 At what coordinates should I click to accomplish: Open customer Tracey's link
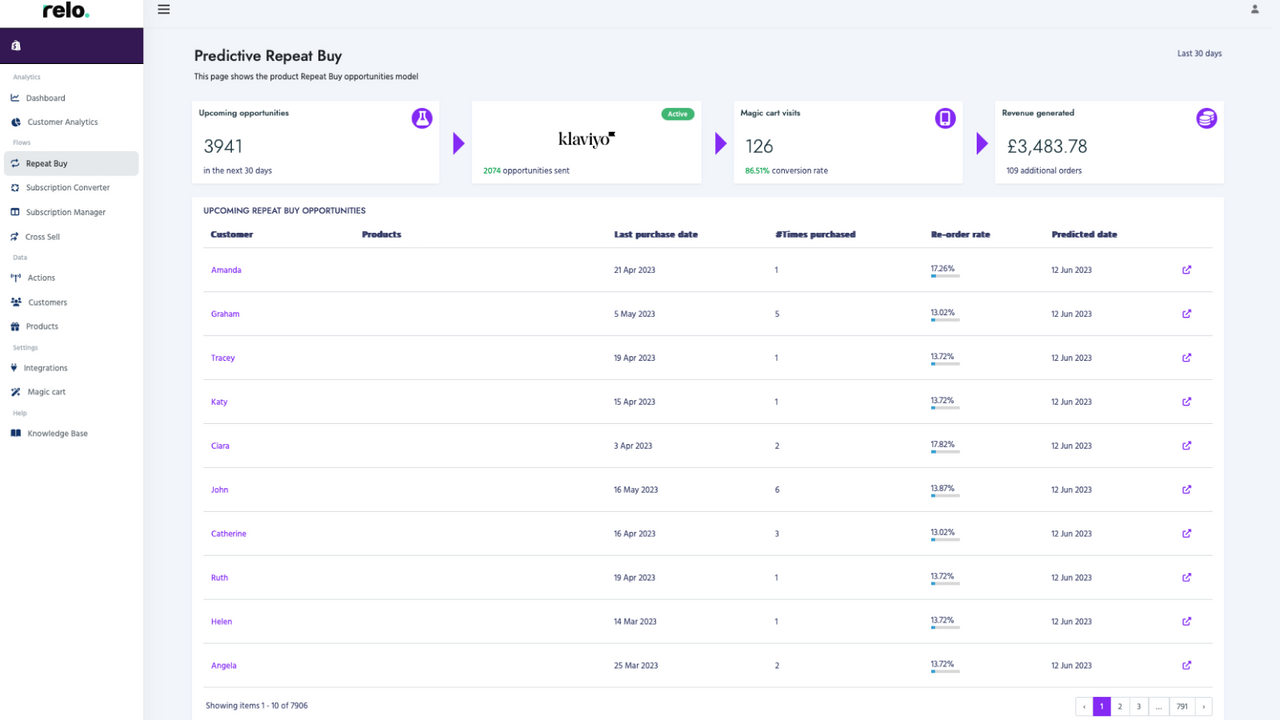tap(223, 358)
